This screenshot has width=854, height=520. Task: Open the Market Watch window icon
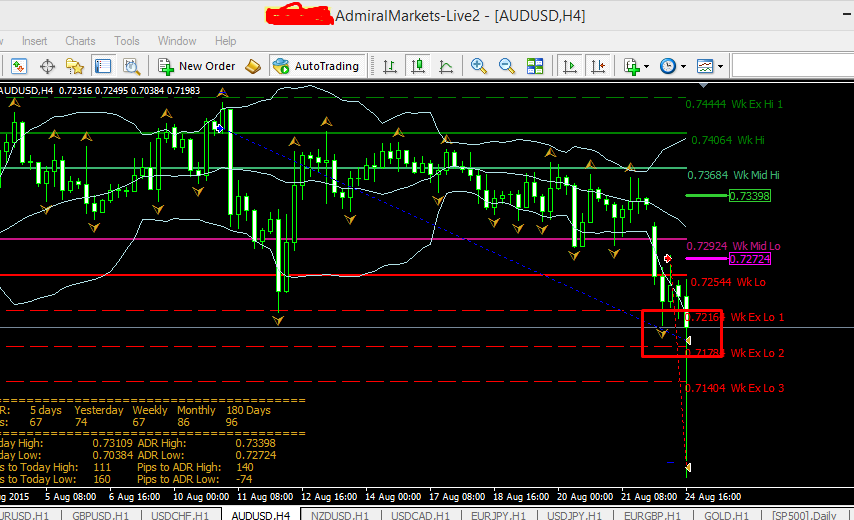19,66
